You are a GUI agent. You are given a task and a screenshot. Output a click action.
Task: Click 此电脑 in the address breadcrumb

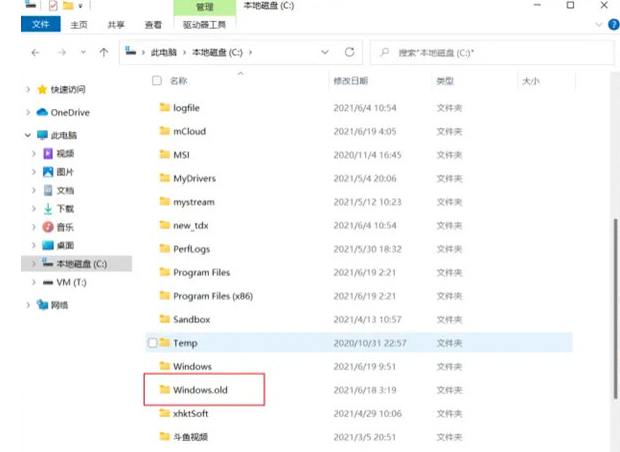(x=165, y=52)
